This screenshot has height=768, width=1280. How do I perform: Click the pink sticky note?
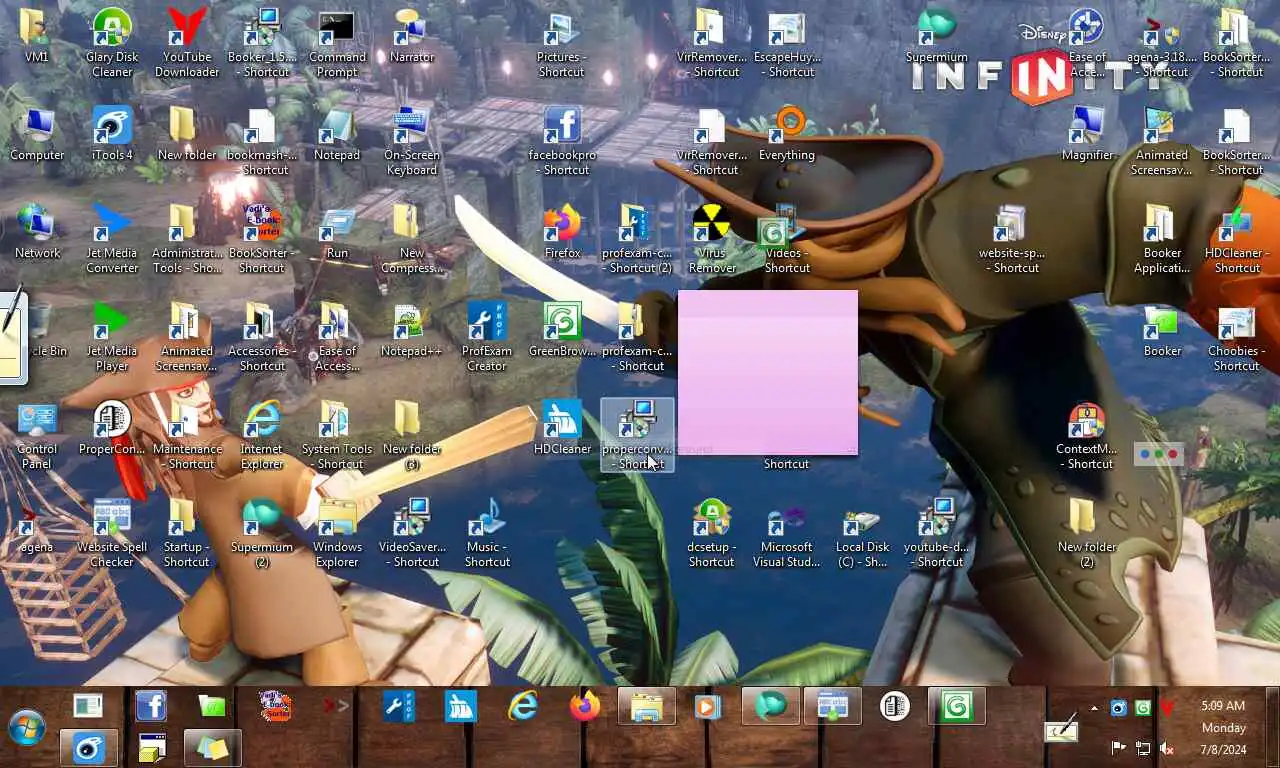tap(768, 372)
